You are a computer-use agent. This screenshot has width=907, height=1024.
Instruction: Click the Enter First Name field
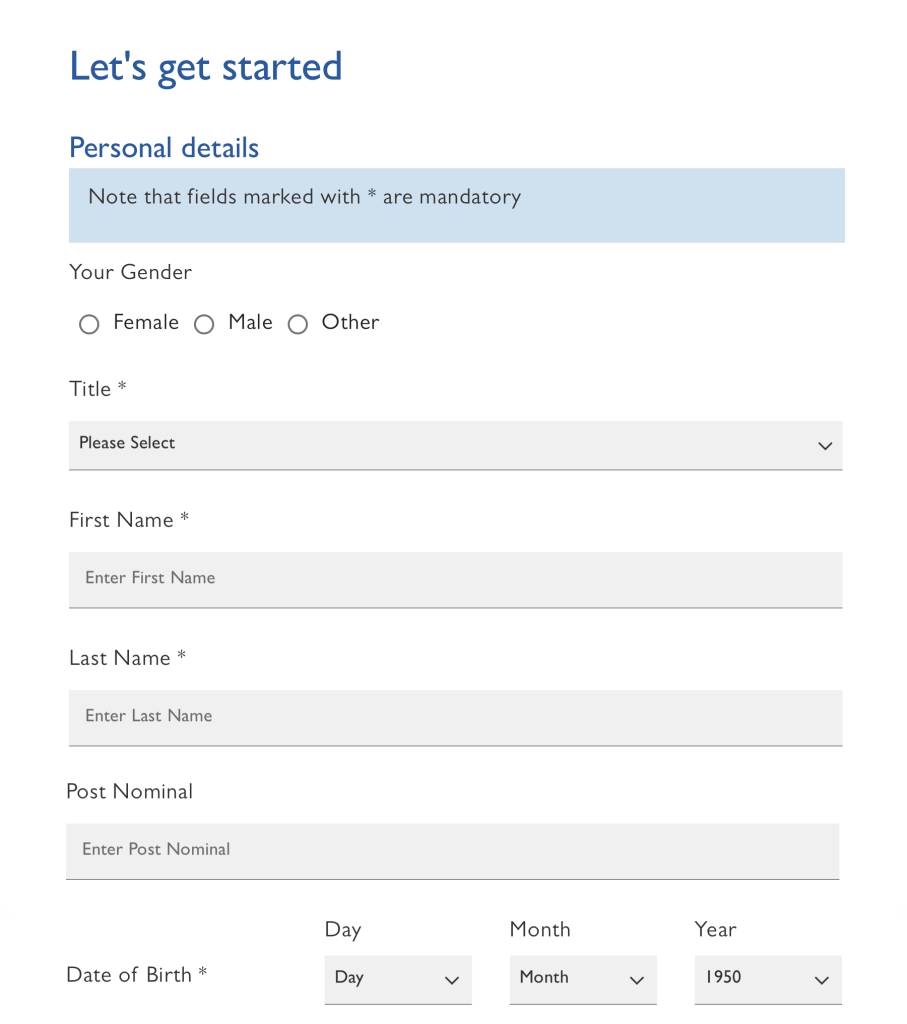pos(455,579)
